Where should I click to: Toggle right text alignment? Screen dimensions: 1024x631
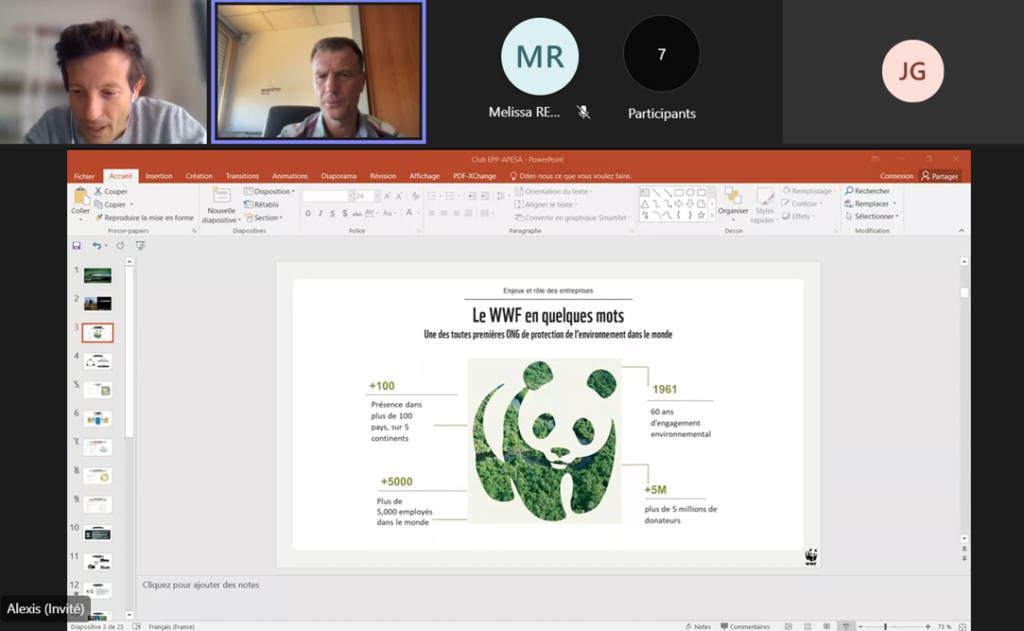pos(456,214)
